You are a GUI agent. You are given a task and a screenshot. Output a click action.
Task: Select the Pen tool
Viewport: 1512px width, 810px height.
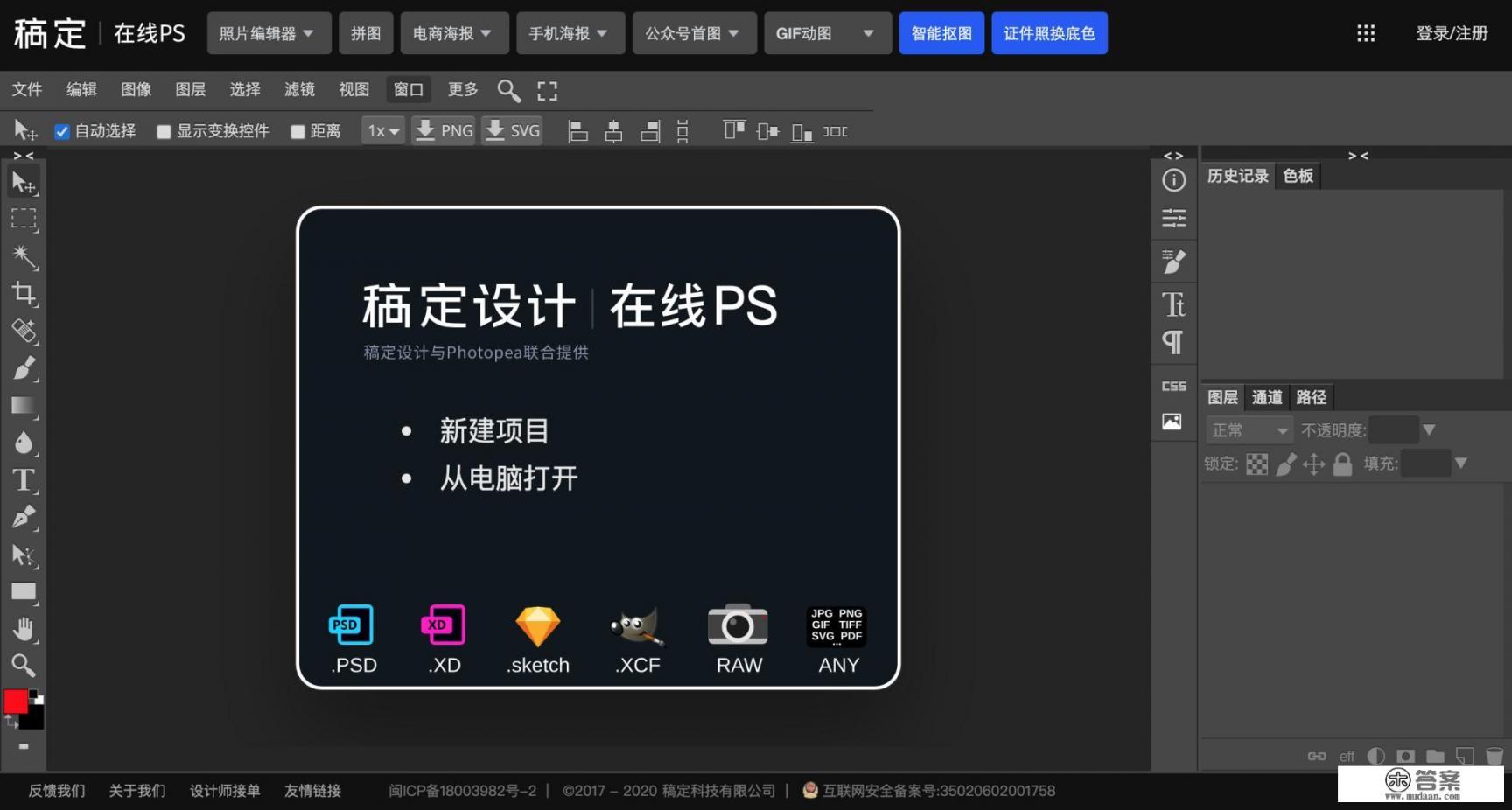[24, 517]
